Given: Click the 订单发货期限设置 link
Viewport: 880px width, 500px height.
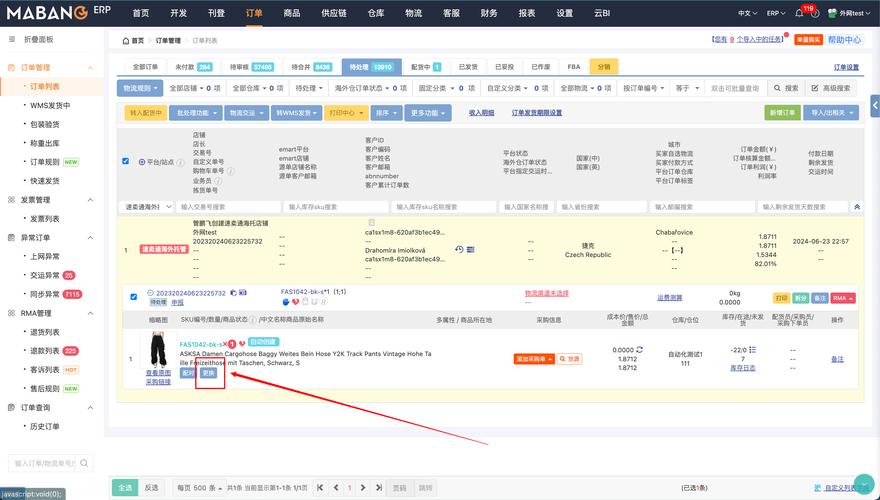Looking at the screenshot, I should [x=537, y=113].
